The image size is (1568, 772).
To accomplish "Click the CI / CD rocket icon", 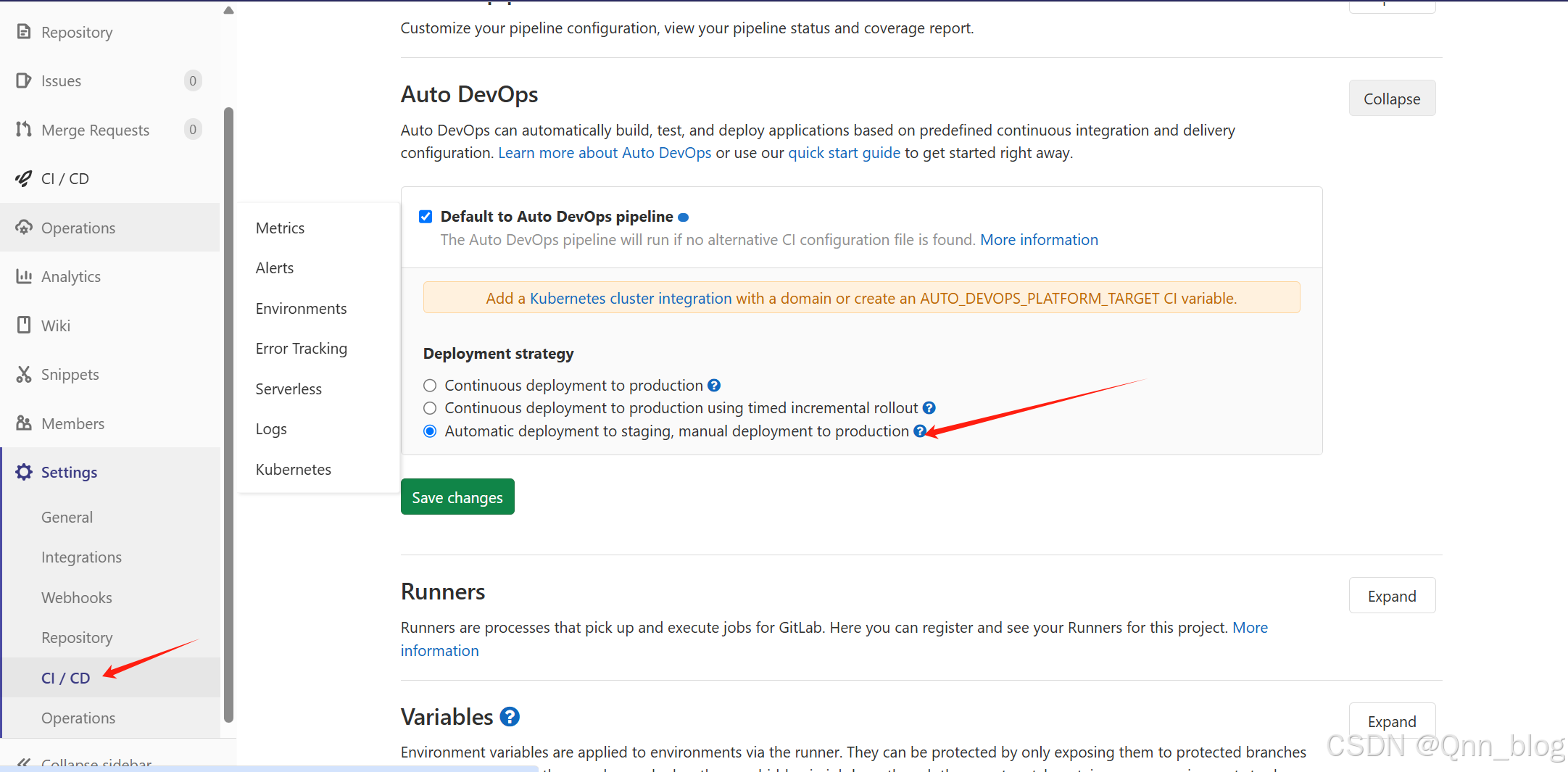I will pyautogui.click(x=23, y=178).
